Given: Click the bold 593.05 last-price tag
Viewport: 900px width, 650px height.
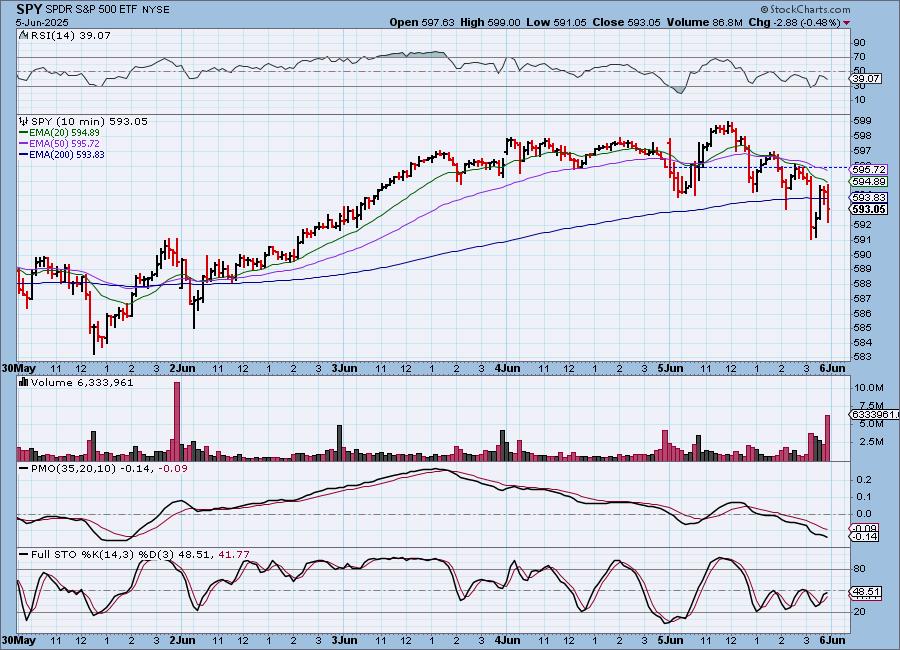Looking at the screenshot, I should tap(868, 210).
